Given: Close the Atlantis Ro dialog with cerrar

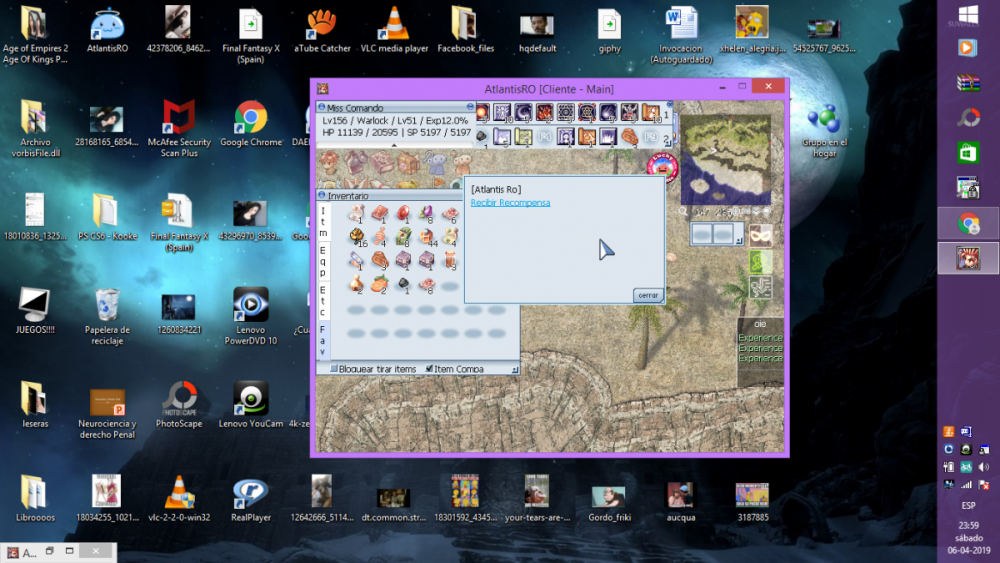Looking at the screenshot, I should point(648,295).
